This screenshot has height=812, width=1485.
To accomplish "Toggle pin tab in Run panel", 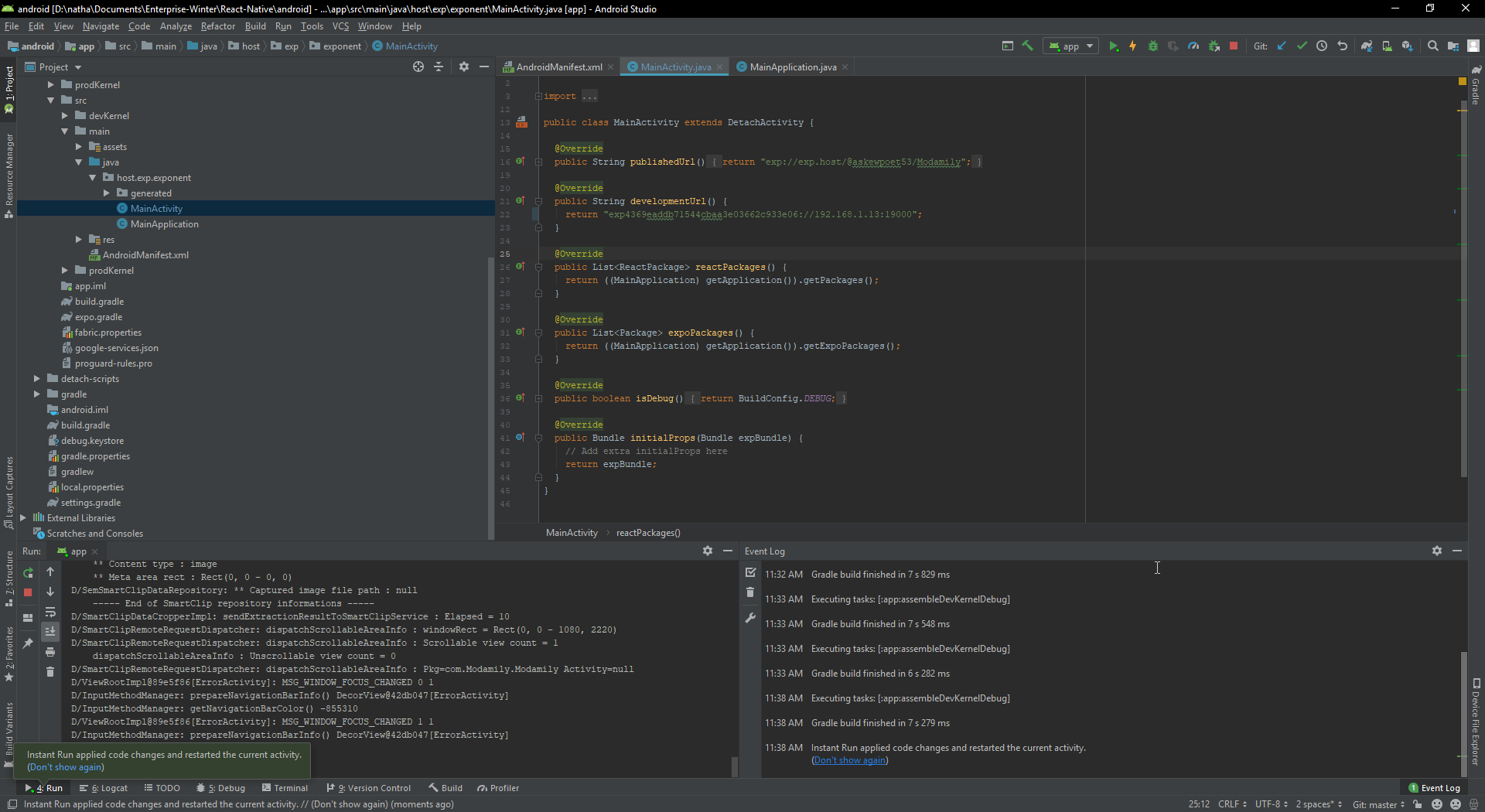I will (28, 643).
